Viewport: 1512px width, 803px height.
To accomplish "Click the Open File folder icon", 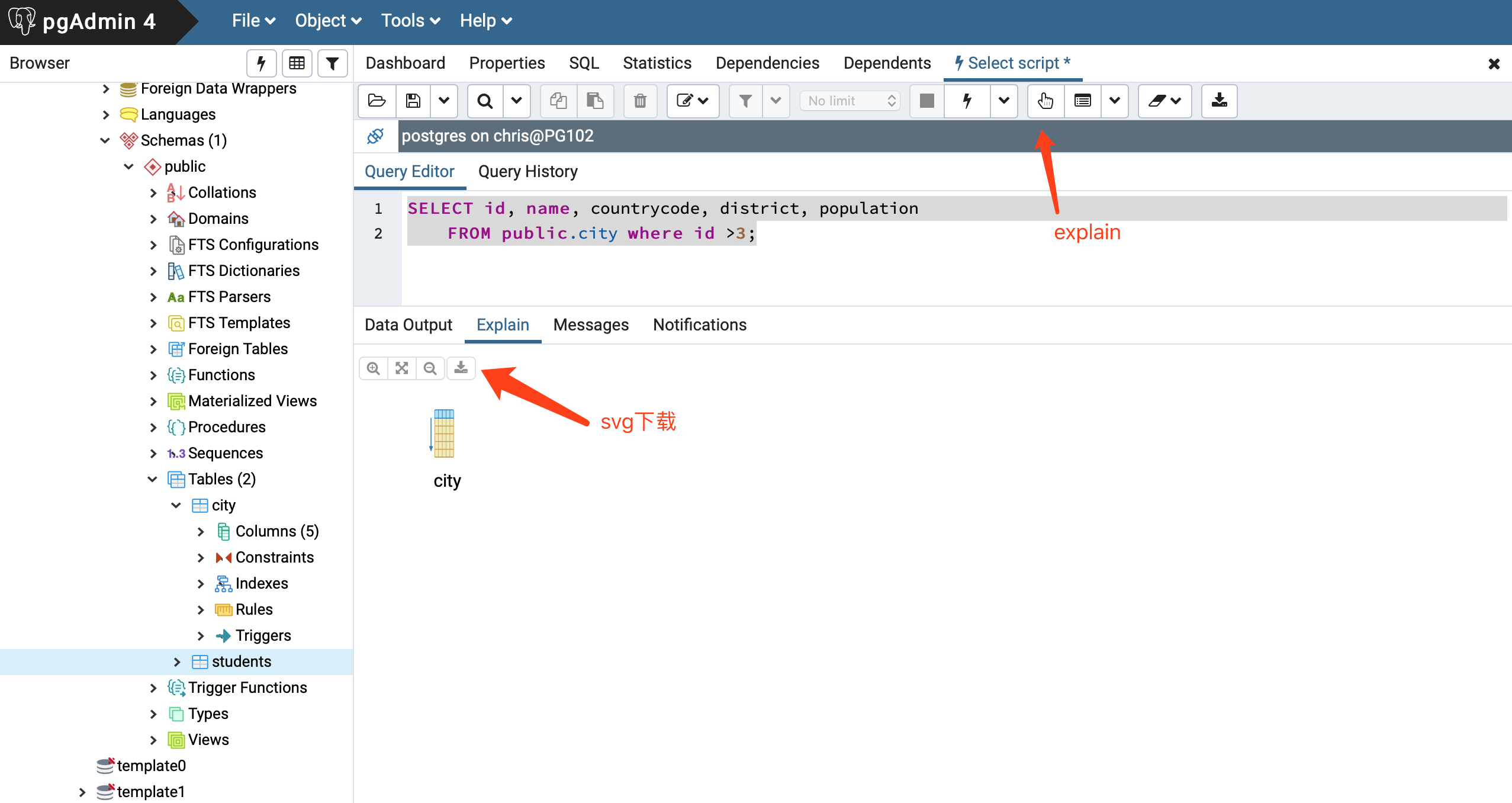I will (377, 101).
